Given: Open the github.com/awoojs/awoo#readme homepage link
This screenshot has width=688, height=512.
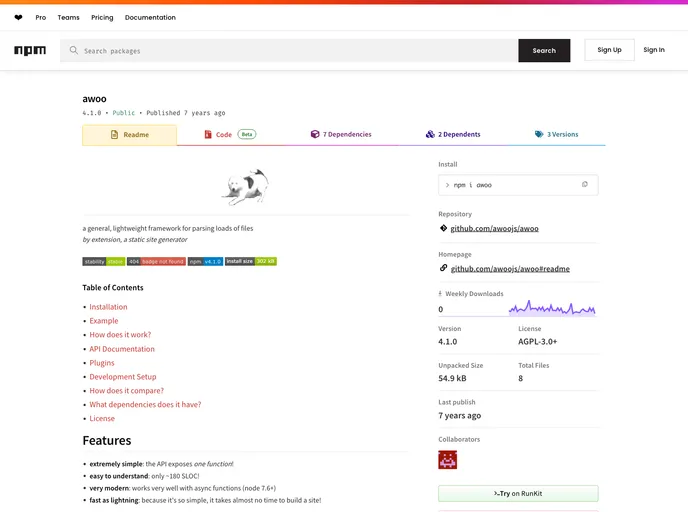Looking at the screenshot, I should [x=510, y=269].
